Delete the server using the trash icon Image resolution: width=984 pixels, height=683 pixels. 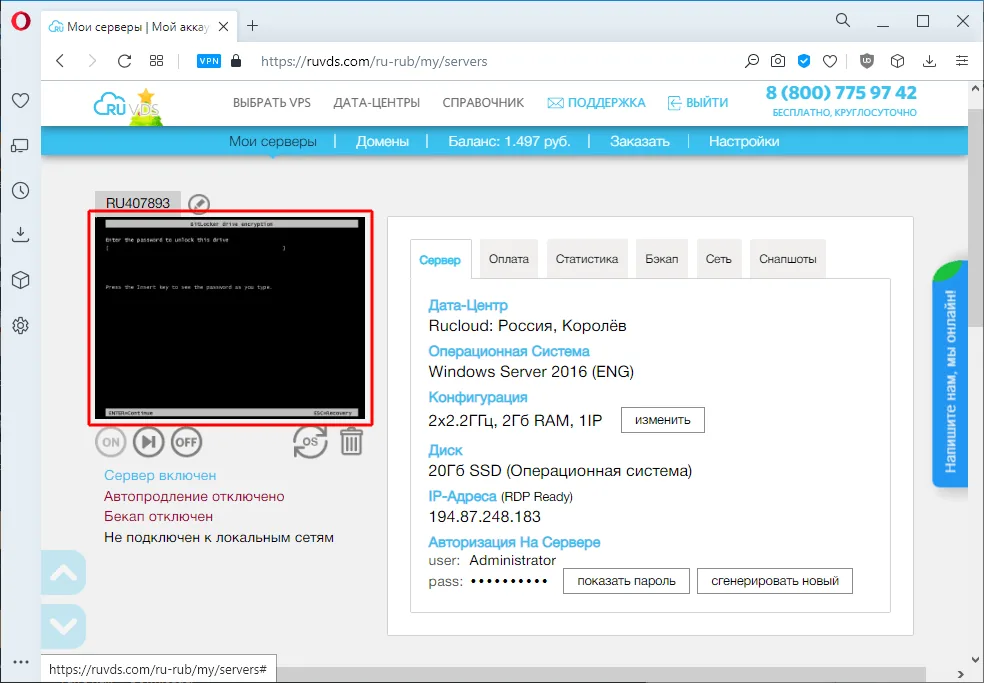point(351,441)
